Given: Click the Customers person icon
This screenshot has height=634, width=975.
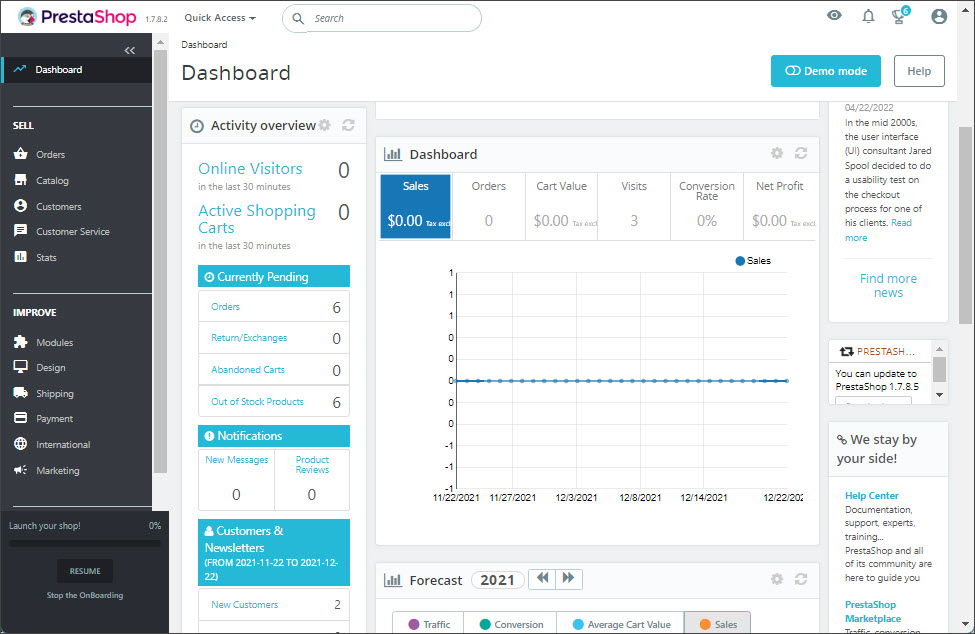Looking at the screenshot, I should [x=21, y=205].
